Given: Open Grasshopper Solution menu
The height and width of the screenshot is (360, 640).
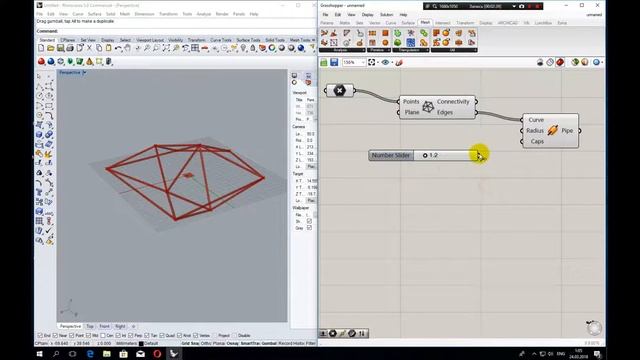Looking at the screenshot, I should (x=386, y=15).
